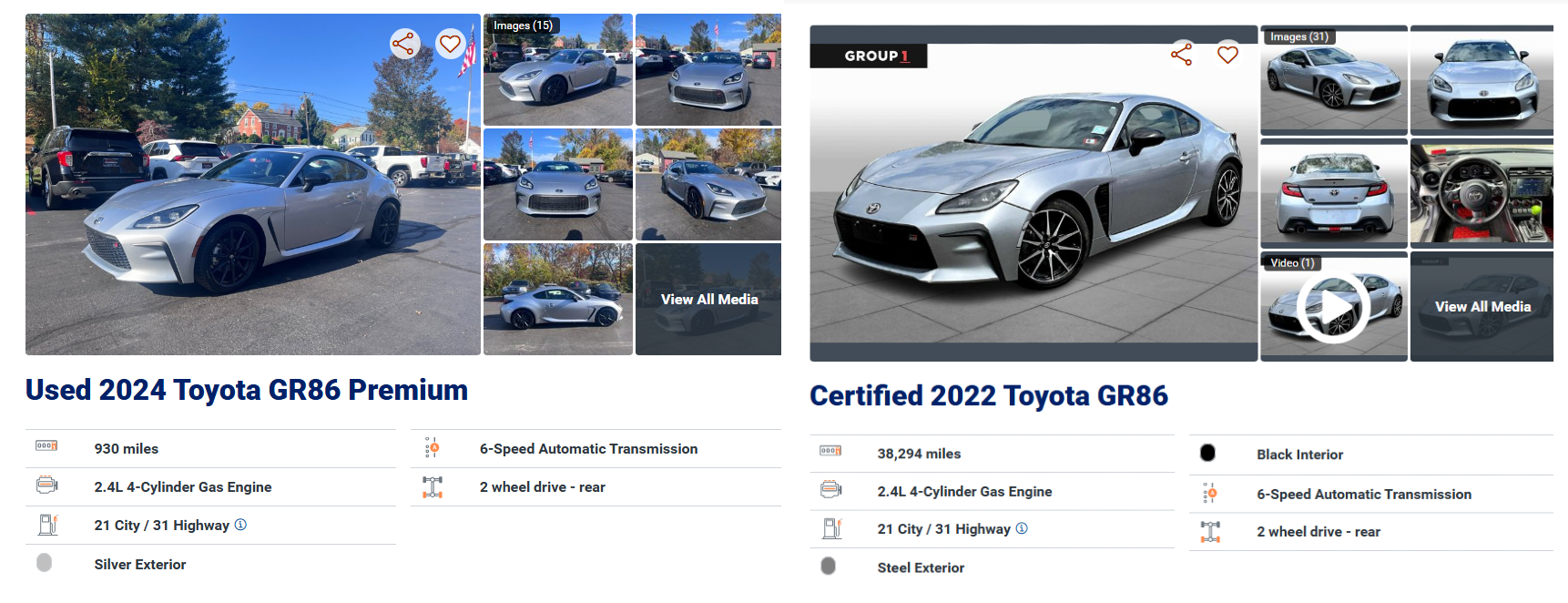Select 'Black Interior' text
Screen dimensions: 1568x603
(x=1299, y=455)
